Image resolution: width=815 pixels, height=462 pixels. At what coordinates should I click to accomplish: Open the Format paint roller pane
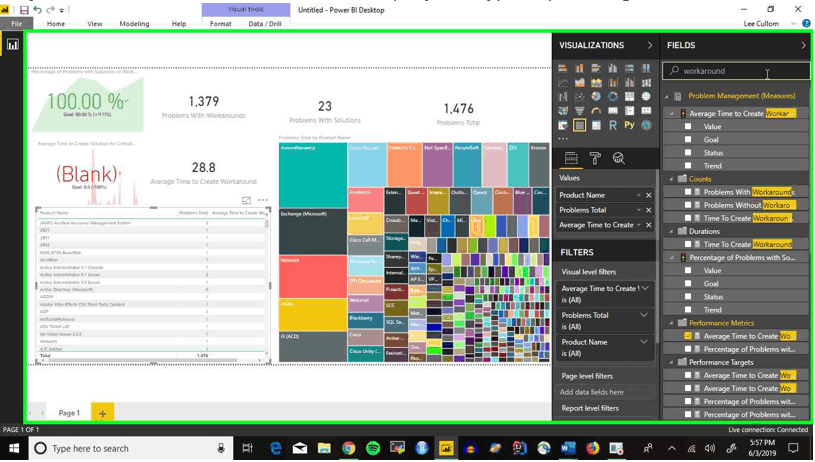(x=595, y=158)
